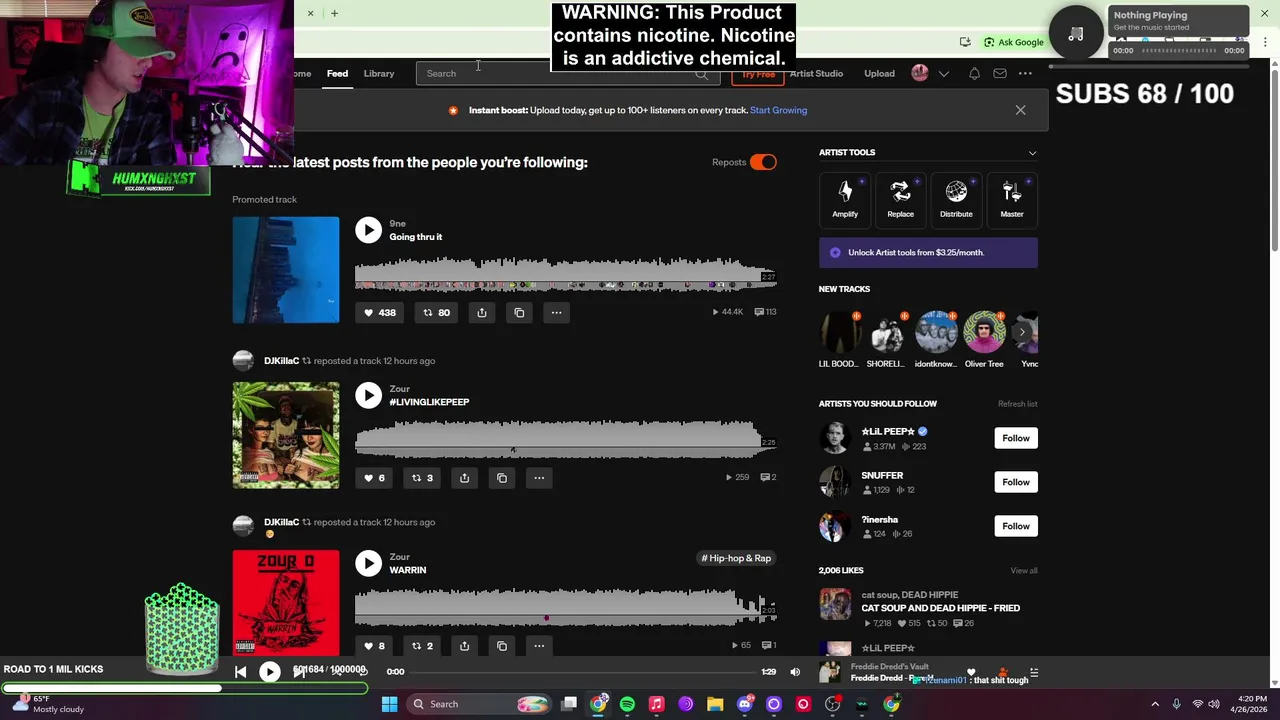Play the track 'Going thru it'
Screen dimensions: 1280x720
click(368, 230)
